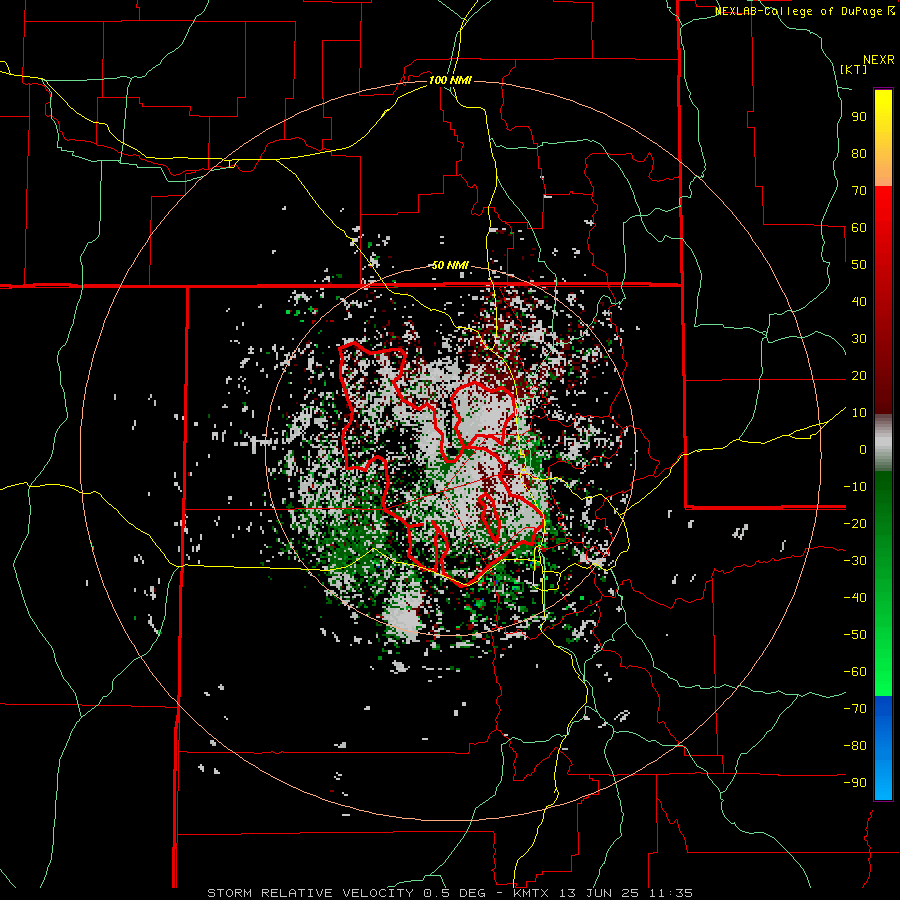Image resolution: width=900 pixels, height=900 pixels.
Task: Click the NEXR label at the top right
Action: [x=879, y=60]
